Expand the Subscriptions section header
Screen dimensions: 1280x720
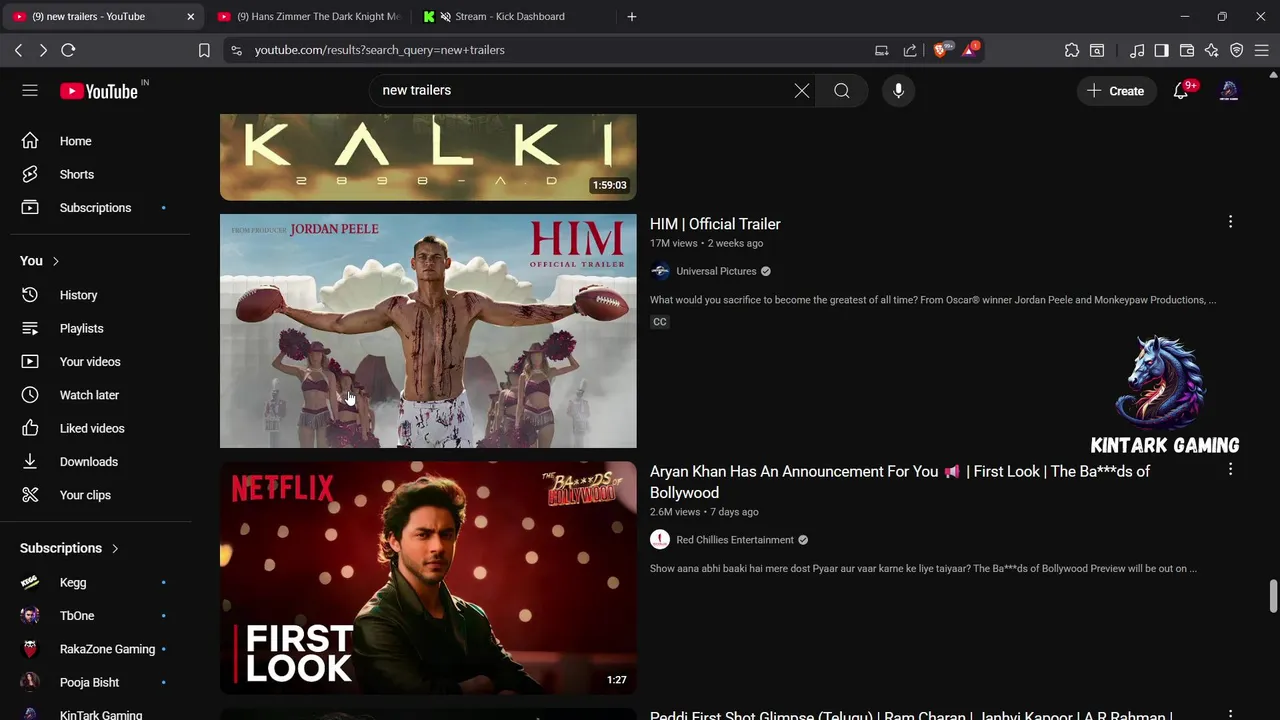69,548
